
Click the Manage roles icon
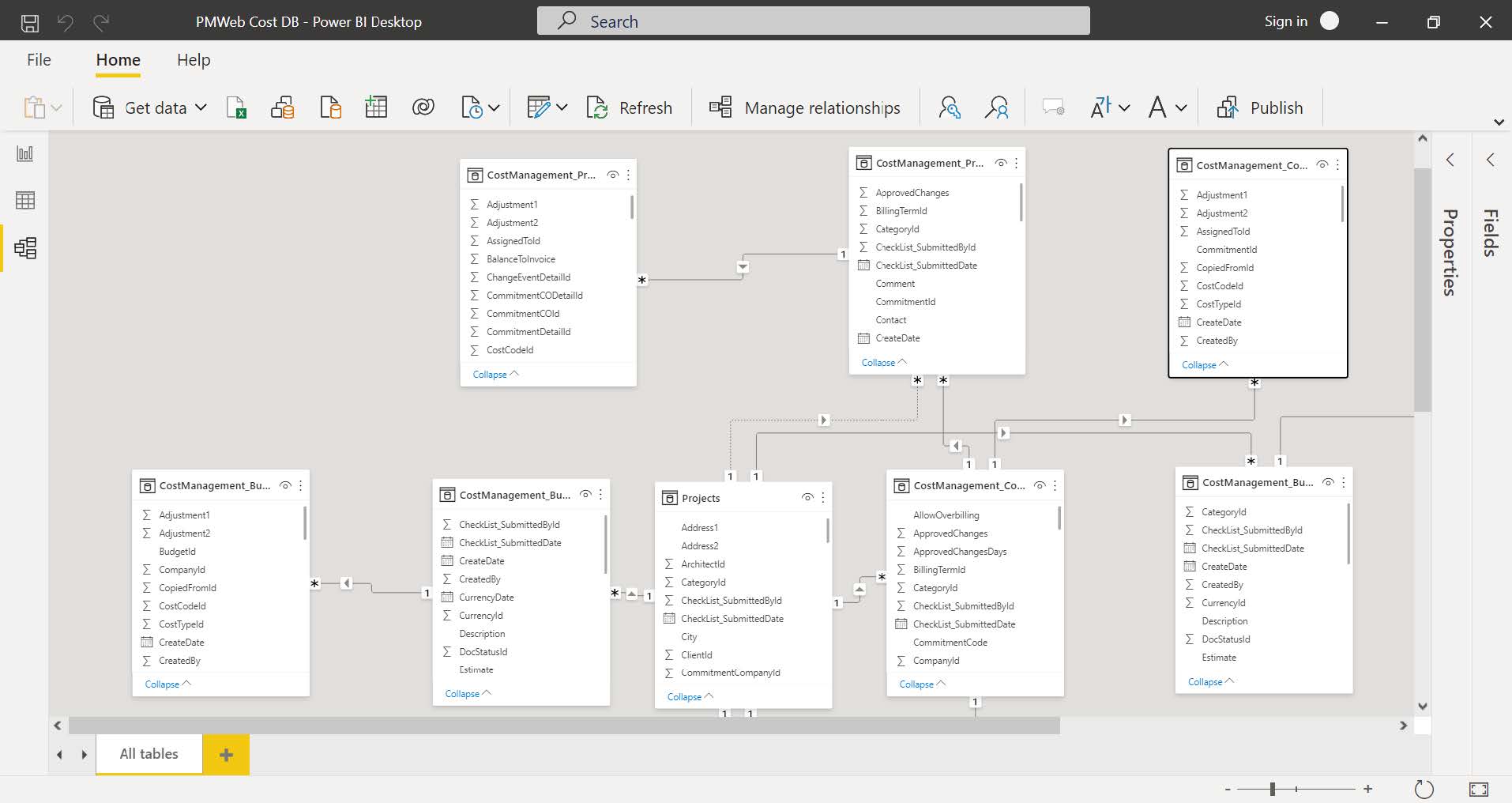pos(950,107)
